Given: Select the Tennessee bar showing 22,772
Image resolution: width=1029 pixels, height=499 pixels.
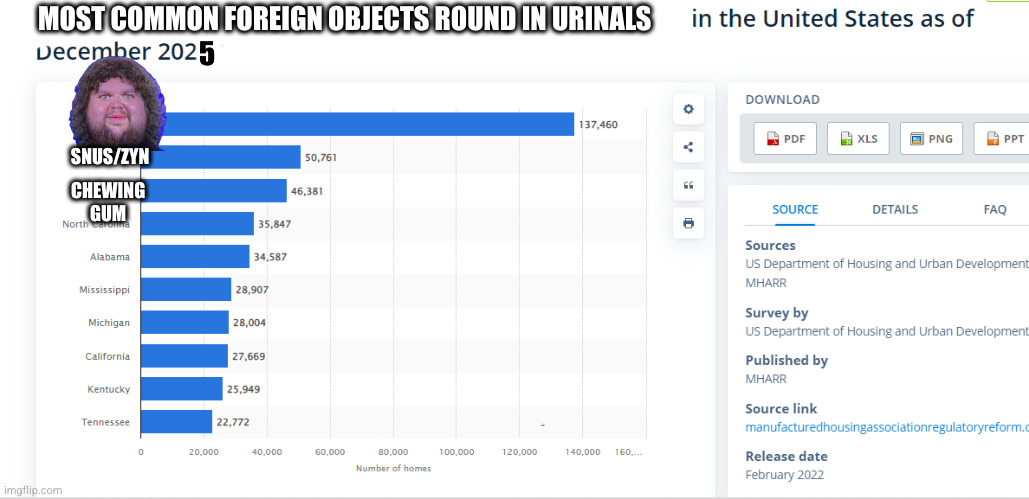Looking at the screenshot, I should [176, 422].
